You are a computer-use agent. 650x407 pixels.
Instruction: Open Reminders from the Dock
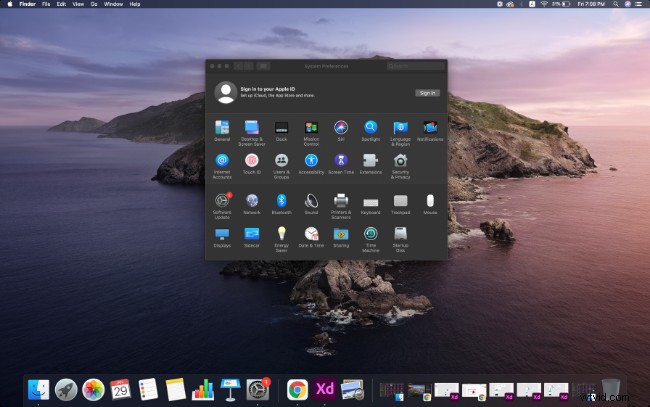coord(148,390)
